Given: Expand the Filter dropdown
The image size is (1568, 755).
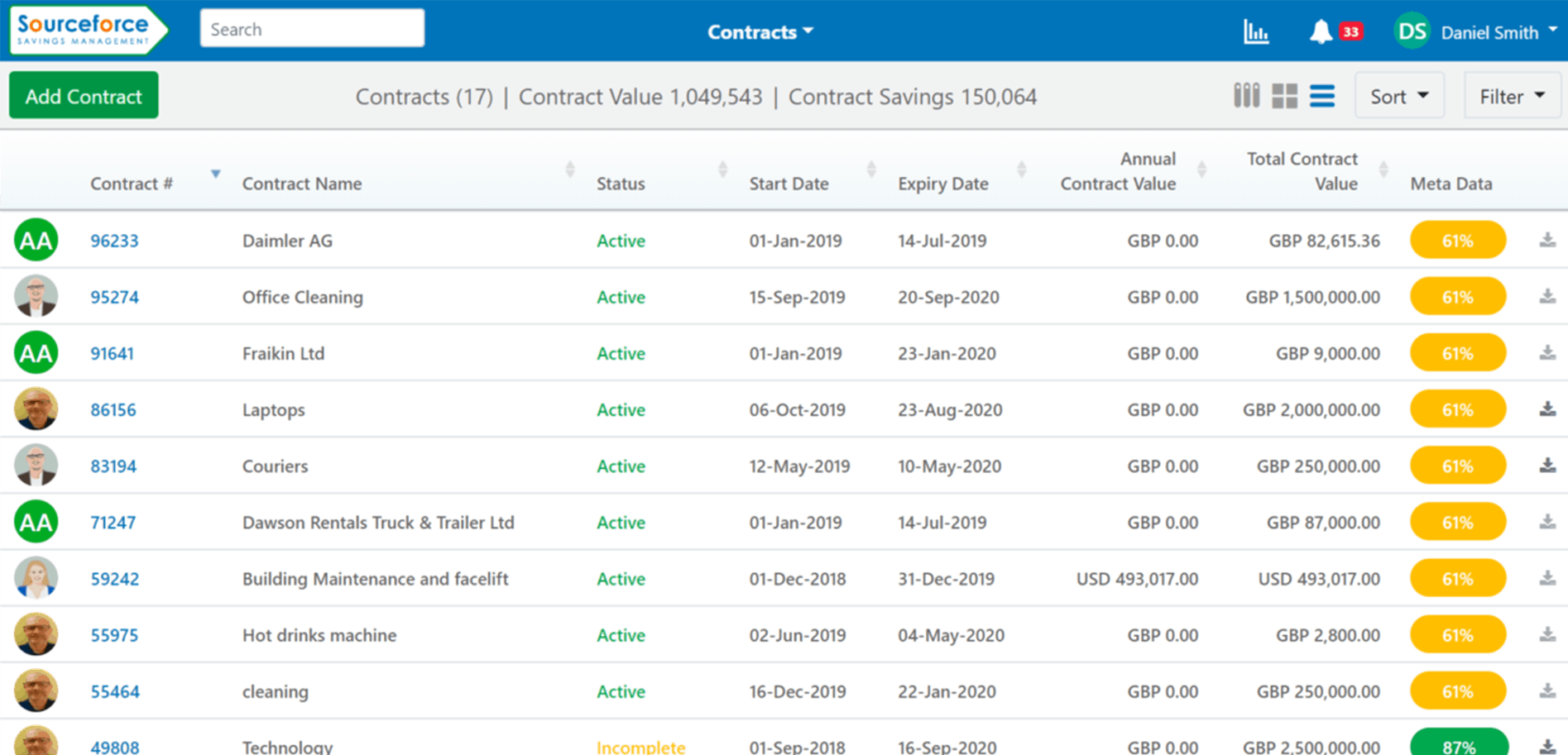Looking at the screenshot, I should pos(1511,97).
